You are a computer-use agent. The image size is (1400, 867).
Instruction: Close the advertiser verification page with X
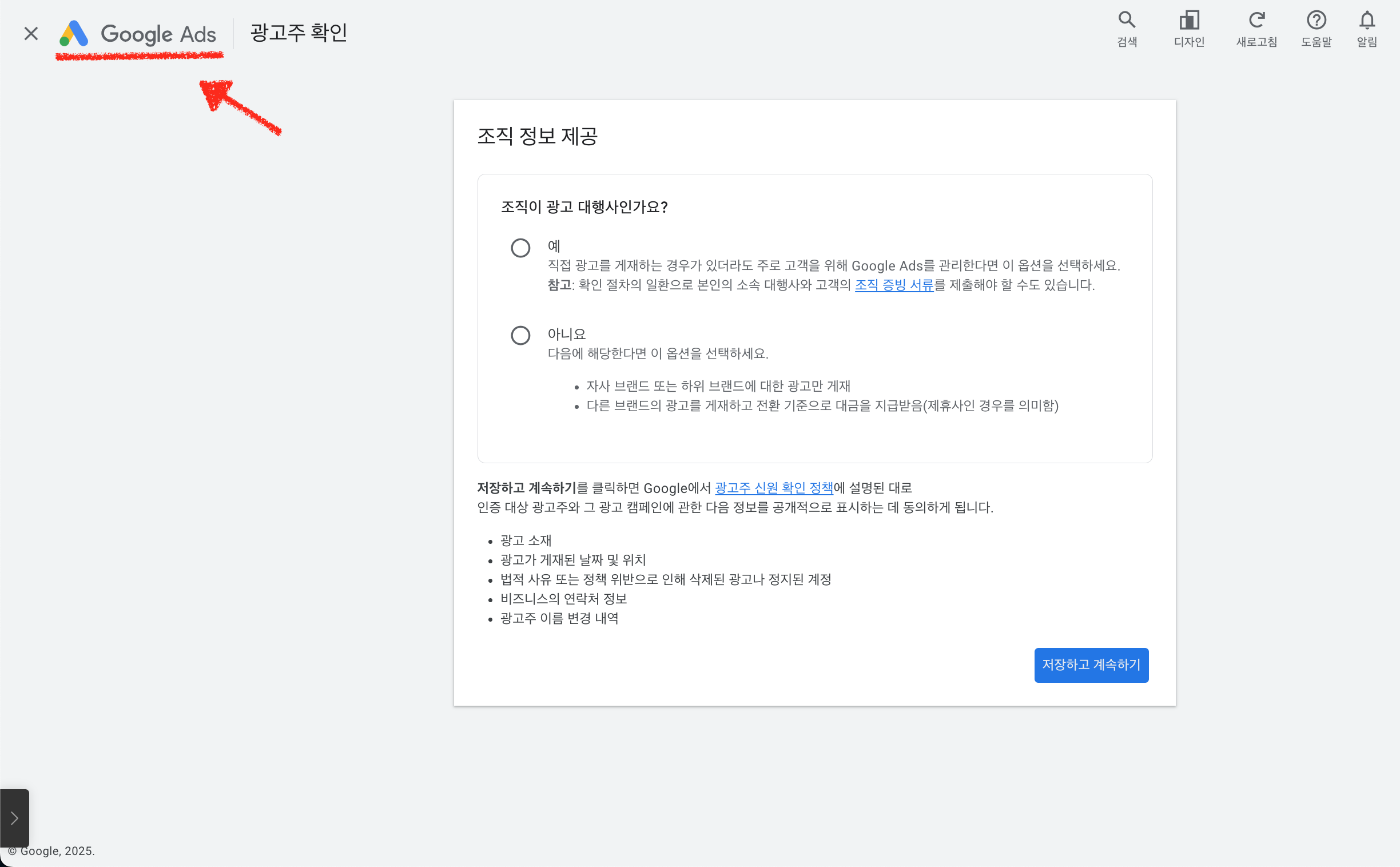point(31,34)
